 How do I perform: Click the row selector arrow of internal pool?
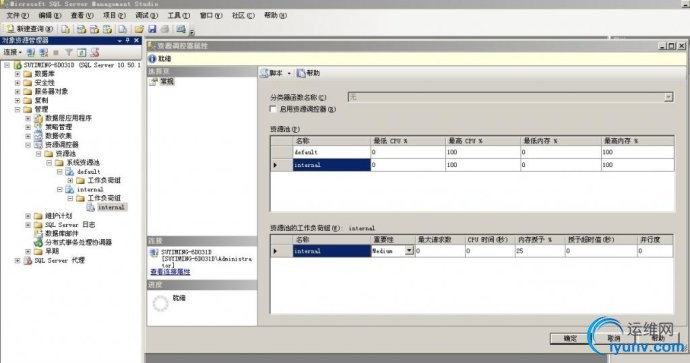click(x=281, y=165)
